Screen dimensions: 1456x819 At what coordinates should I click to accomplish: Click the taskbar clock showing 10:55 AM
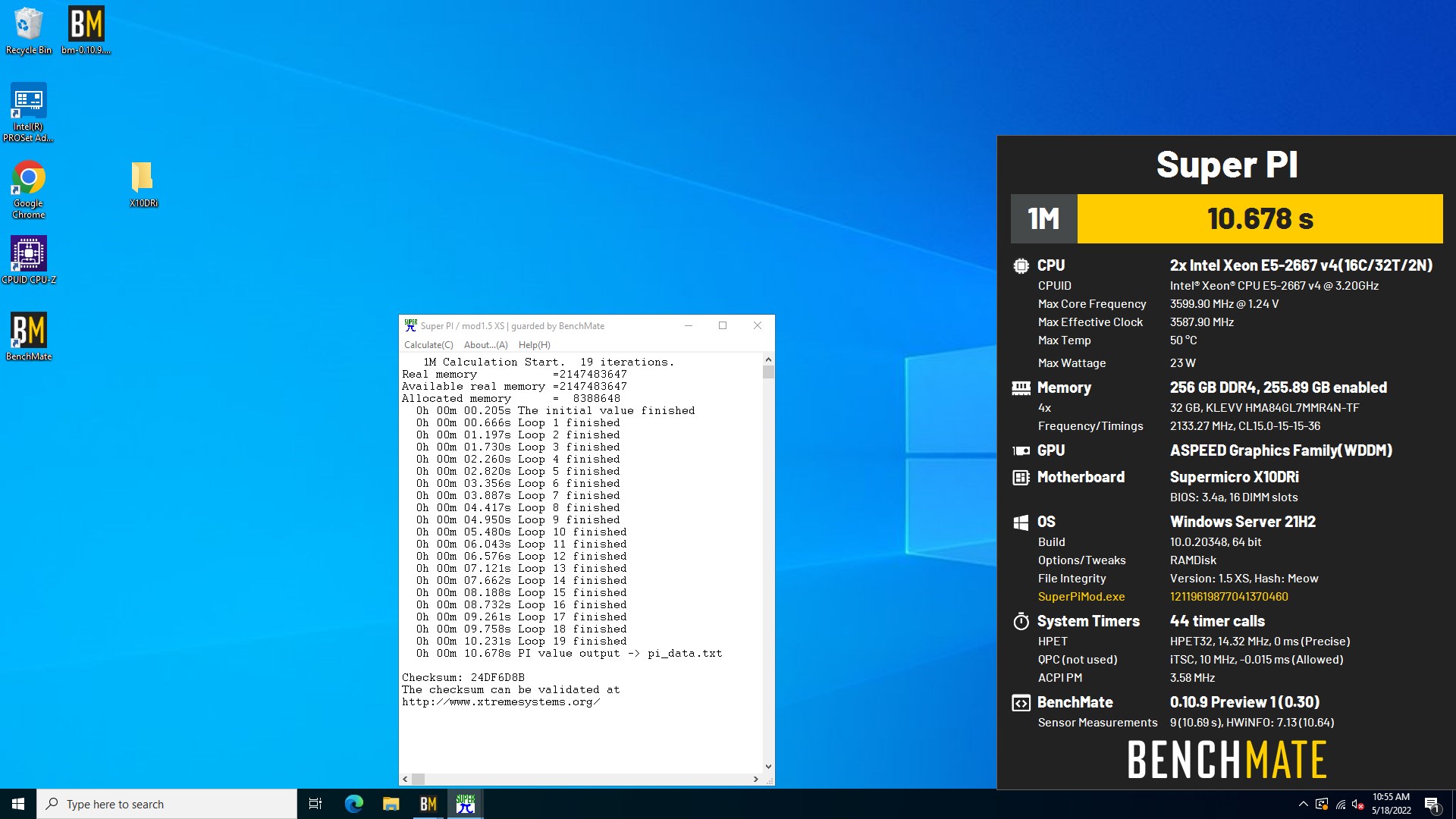[1391, 804]
